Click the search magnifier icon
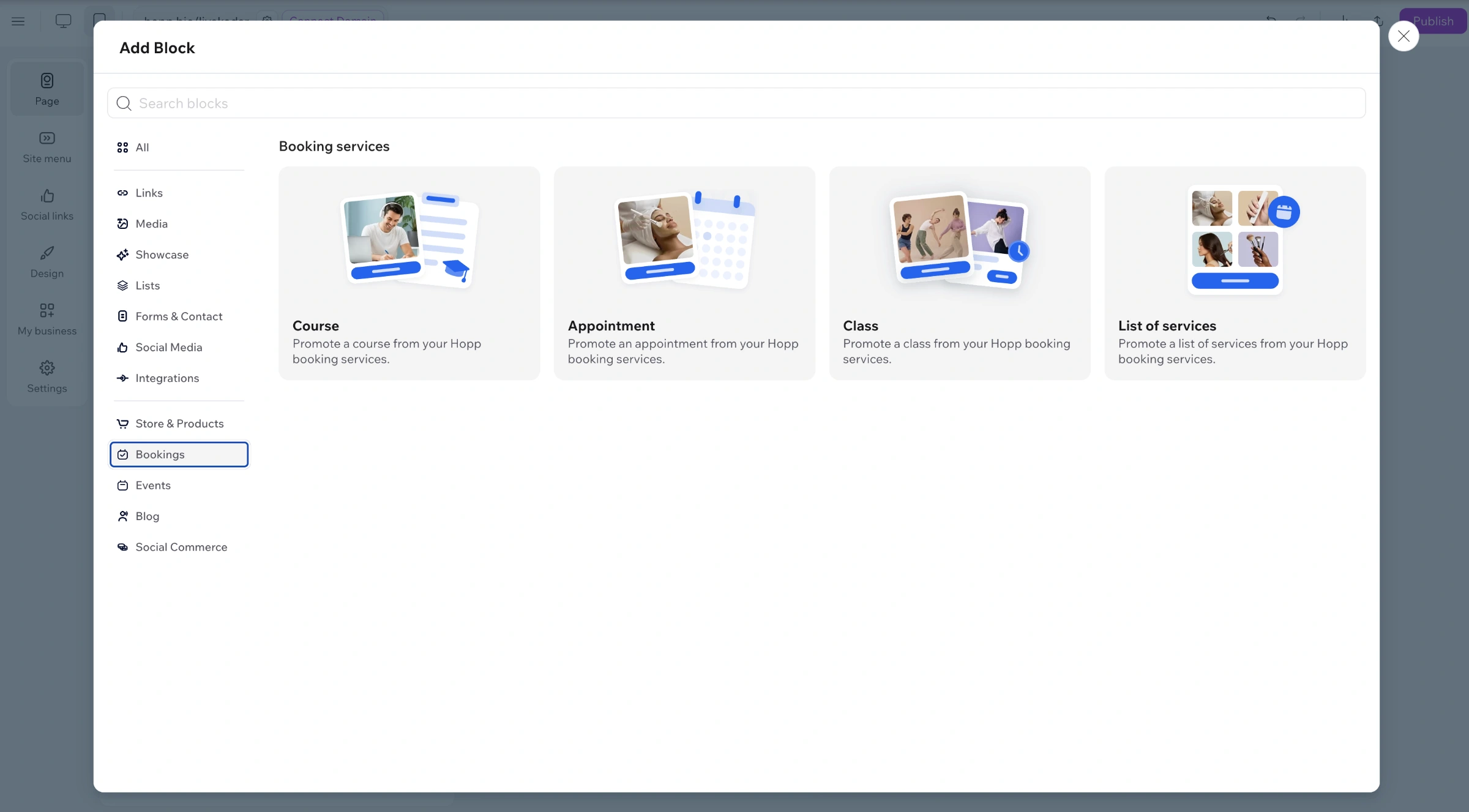 (x=124, y=103)
